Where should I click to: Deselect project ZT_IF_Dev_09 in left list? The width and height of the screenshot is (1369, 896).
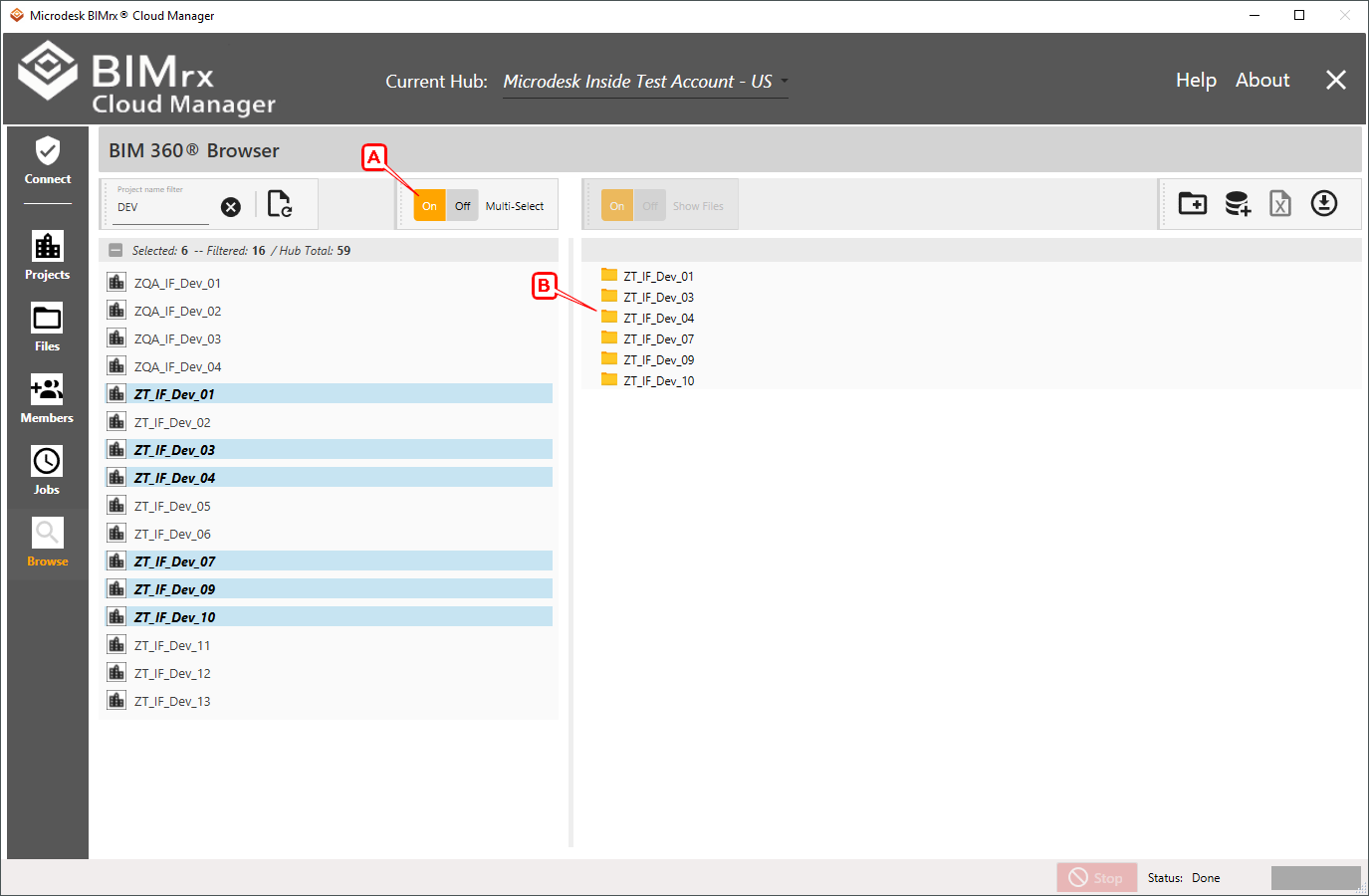(329, 589)
